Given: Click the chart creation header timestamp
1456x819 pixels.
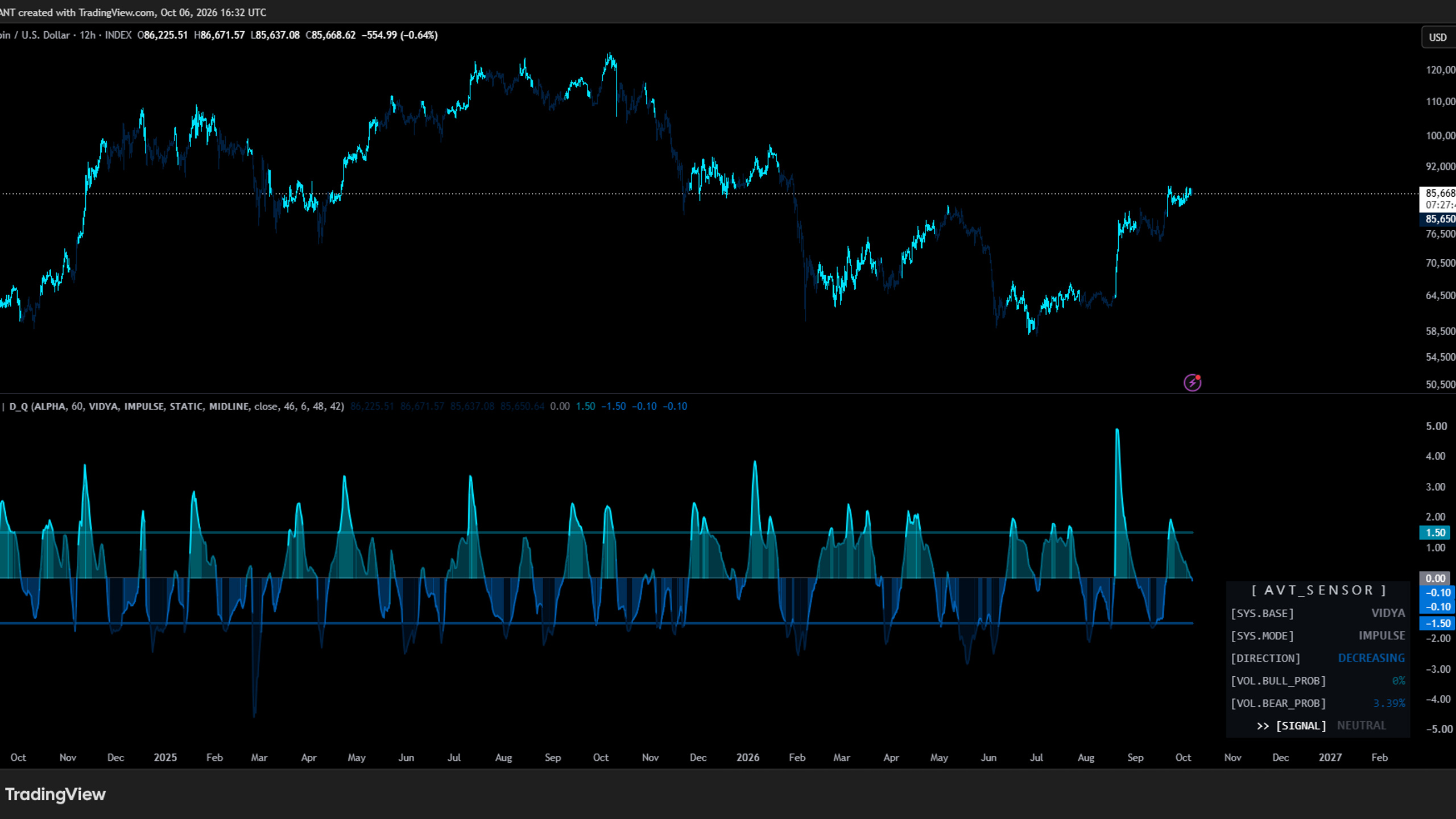Looking at the screenshot, I should [x=213, y=13].
